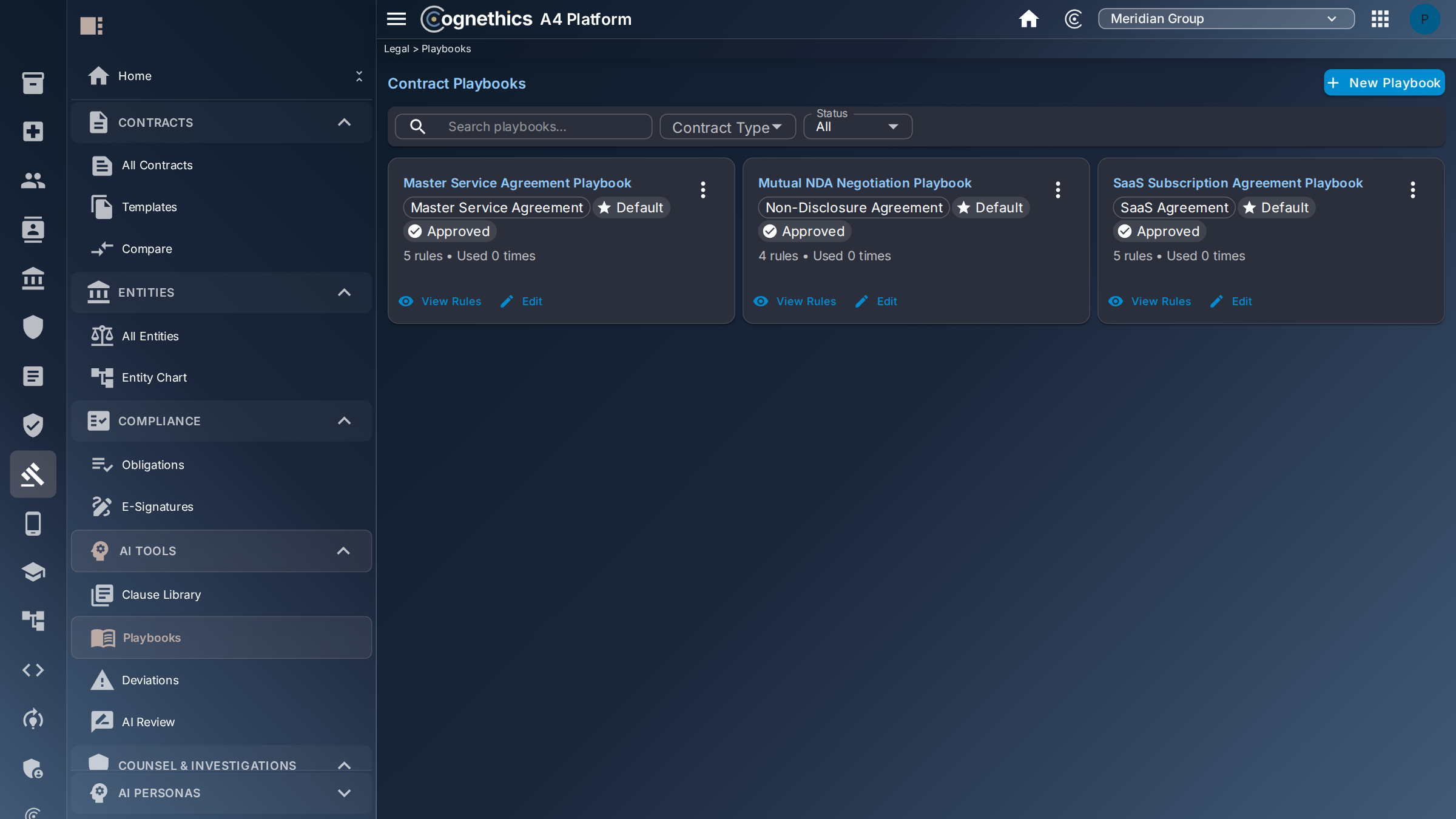Edit the Master Service Agreement Playbook

coord(521,302)
